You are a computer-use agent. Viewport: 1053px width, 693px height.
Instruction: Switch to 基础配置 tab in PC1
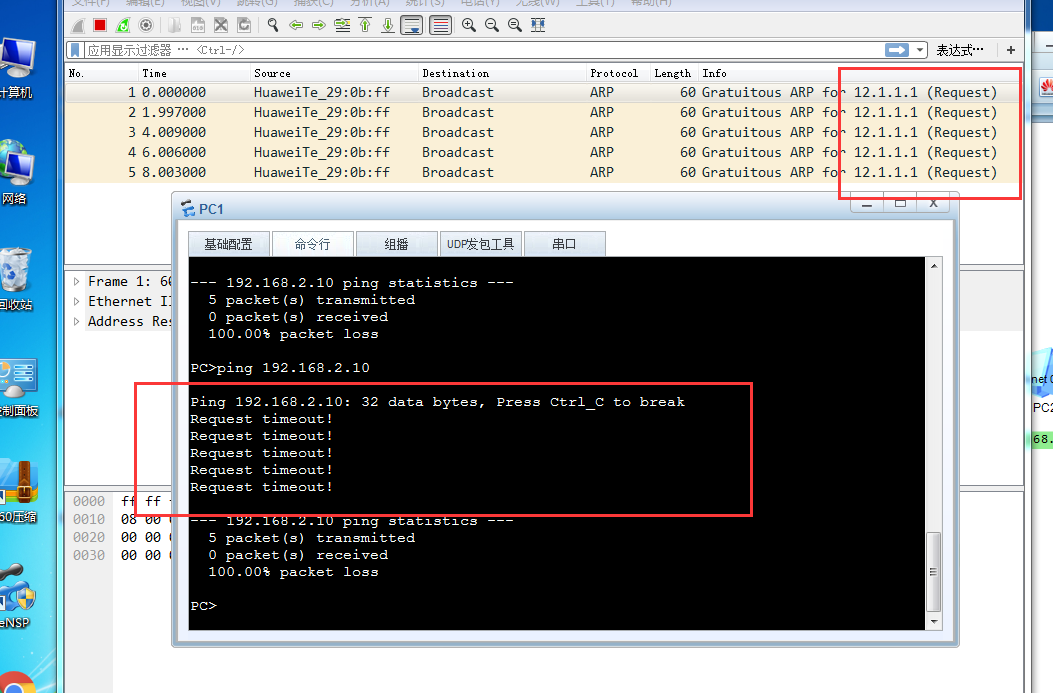click(228, 244)
